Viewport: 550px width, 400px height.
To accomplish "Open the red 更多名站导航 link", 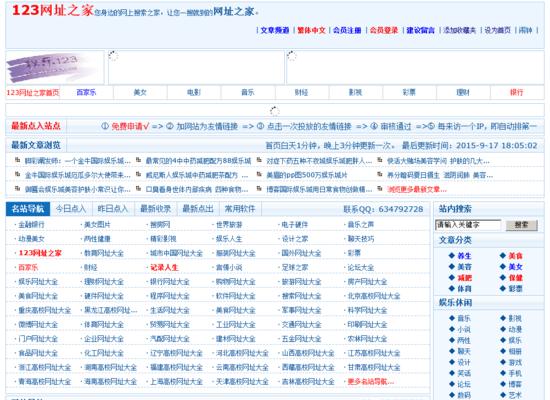I will [x=371, y=381].
